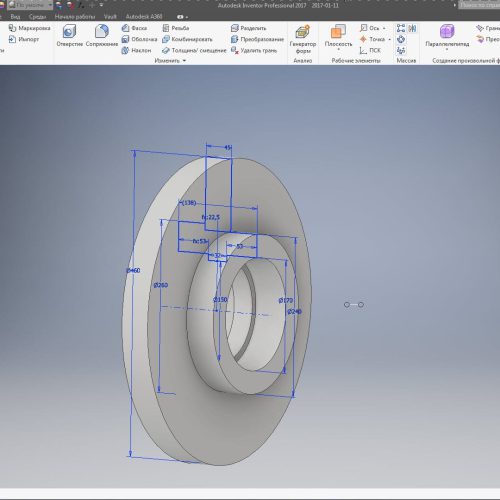Launch Генератор форм shape generator
Screen dimensions: 500x500
click(303, 39)
